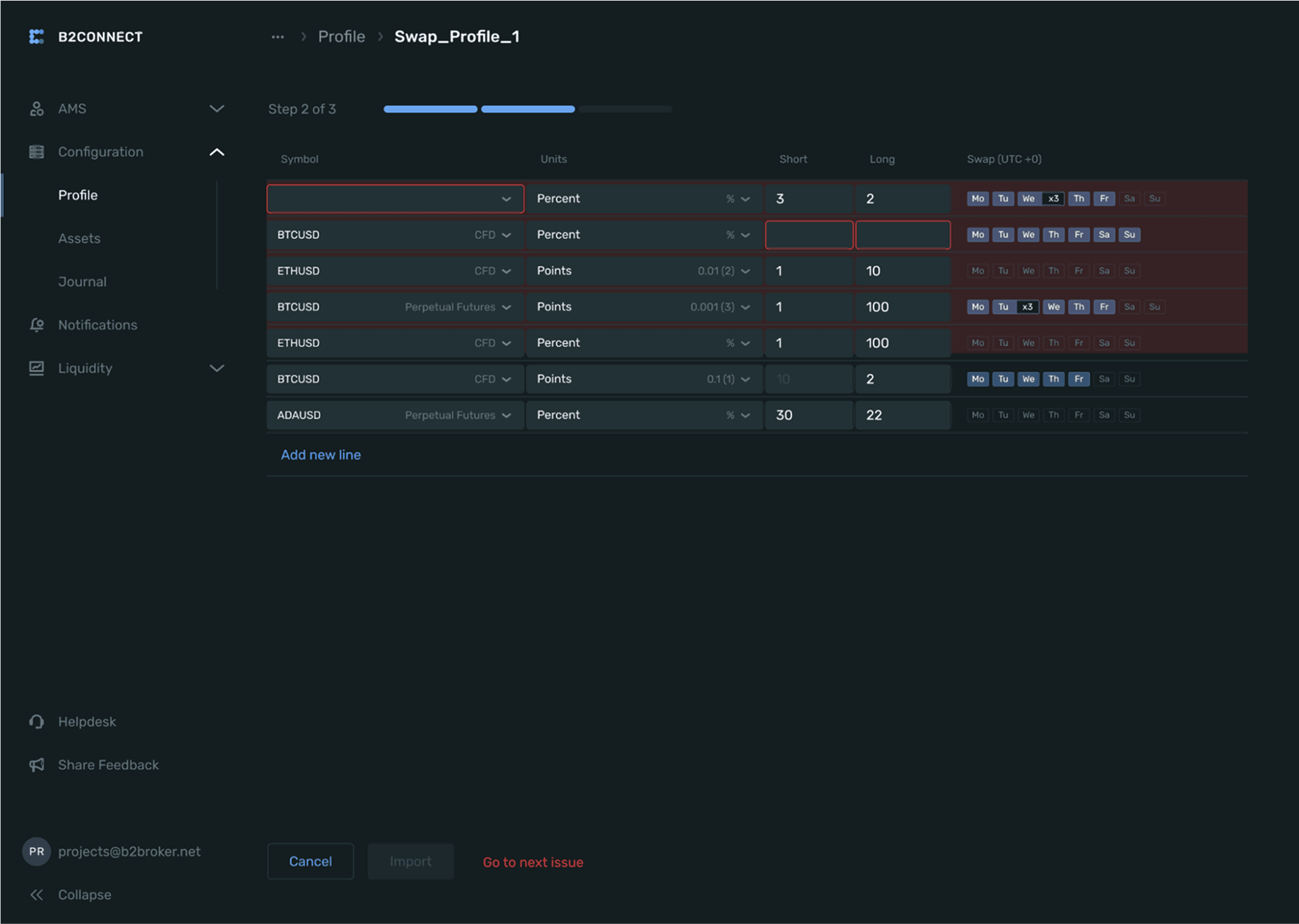Click Short field with value 3
The width and height of the screenshot is (1299, 924).
click(x=809, y=198)
